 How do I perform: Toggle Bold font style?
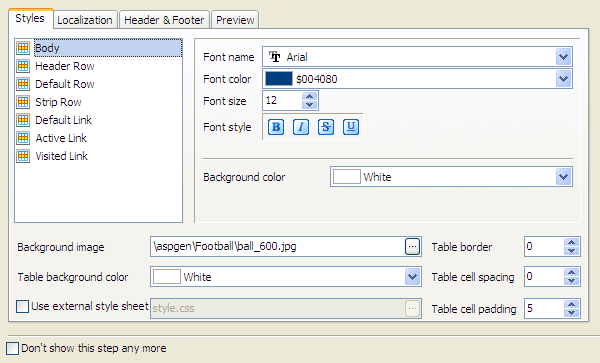276,127
